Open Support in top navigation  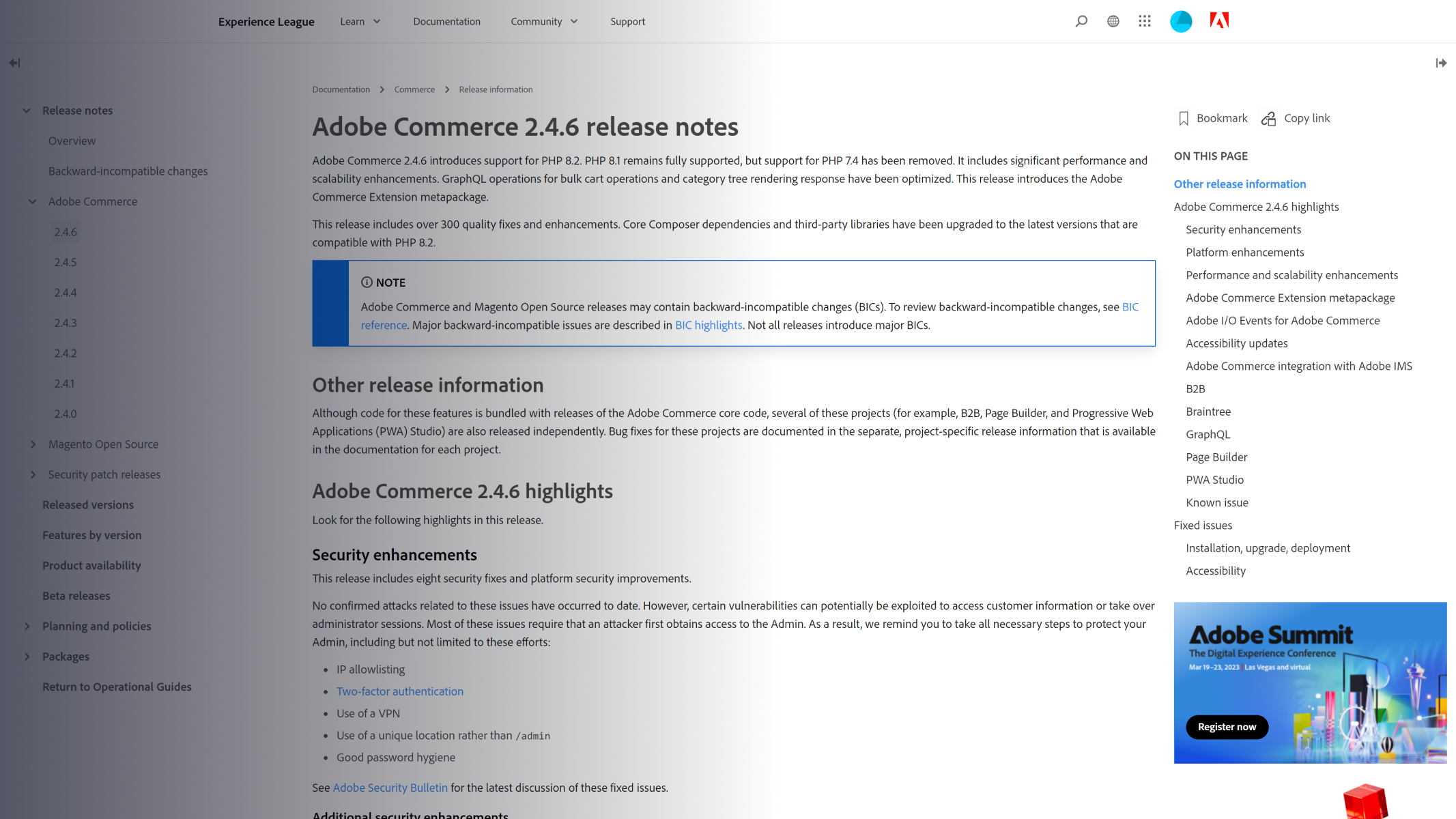(x=627, y=21)
